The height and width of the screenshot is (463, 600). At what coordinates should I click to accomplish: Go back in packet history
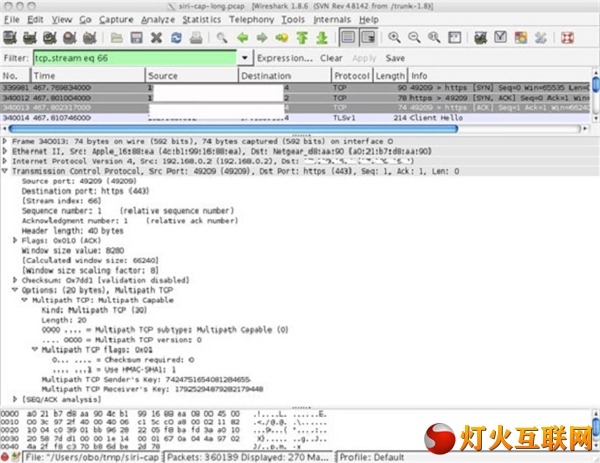click(242, 37)
